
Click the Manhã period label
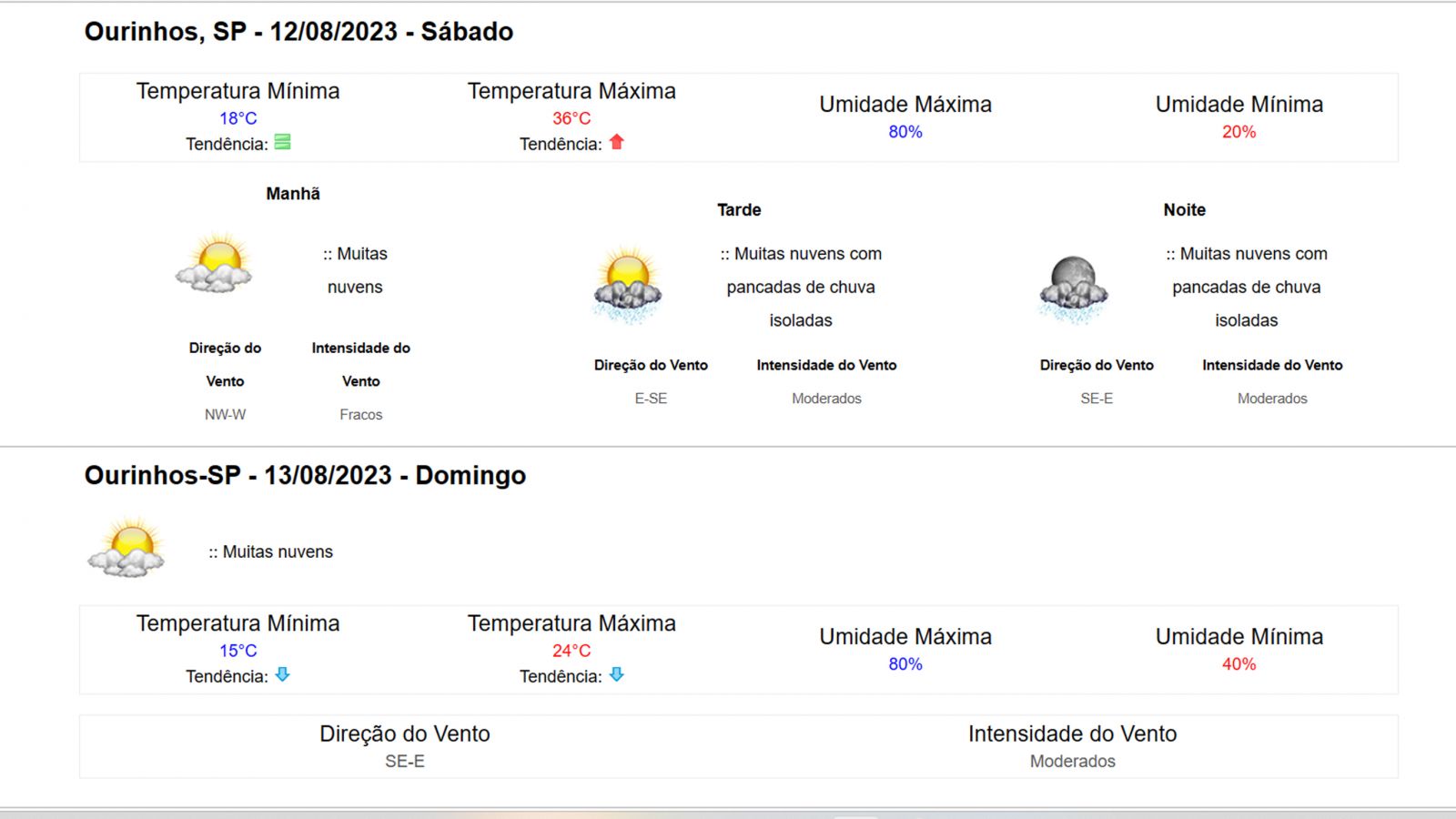coord(293,194)
